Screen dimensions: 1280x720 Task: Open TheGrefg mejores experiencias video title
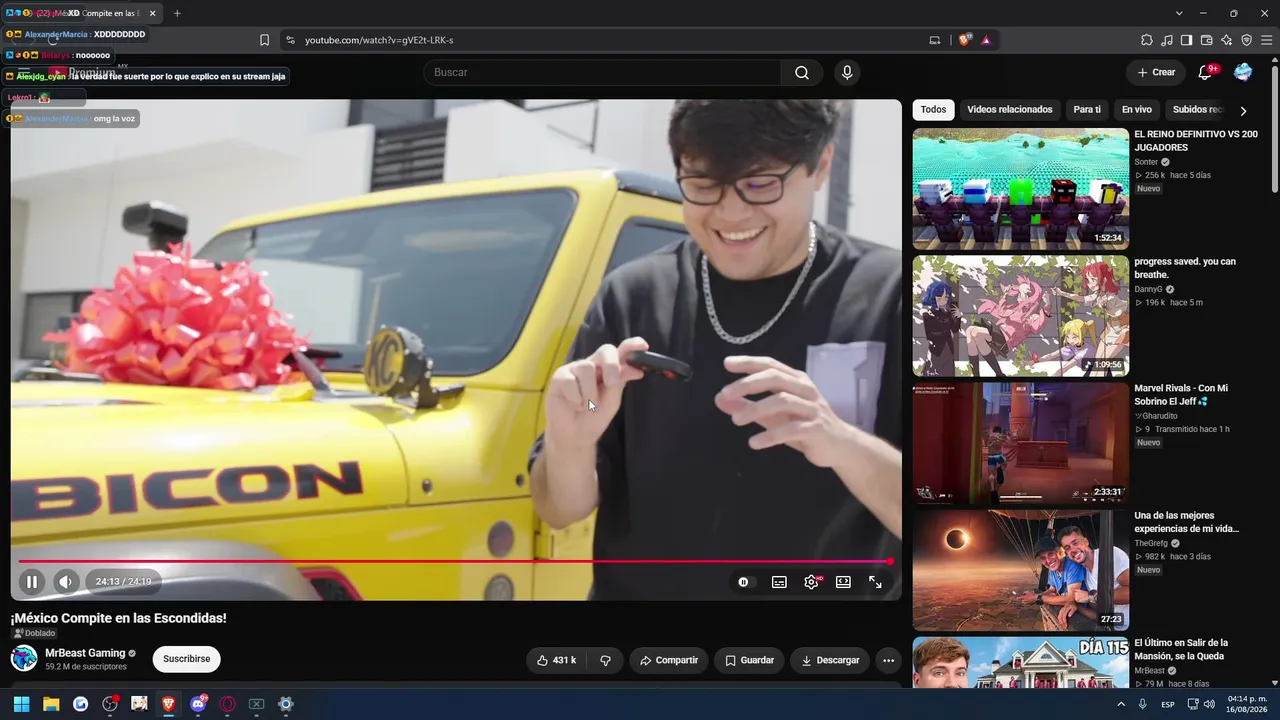coord(1186,522)
